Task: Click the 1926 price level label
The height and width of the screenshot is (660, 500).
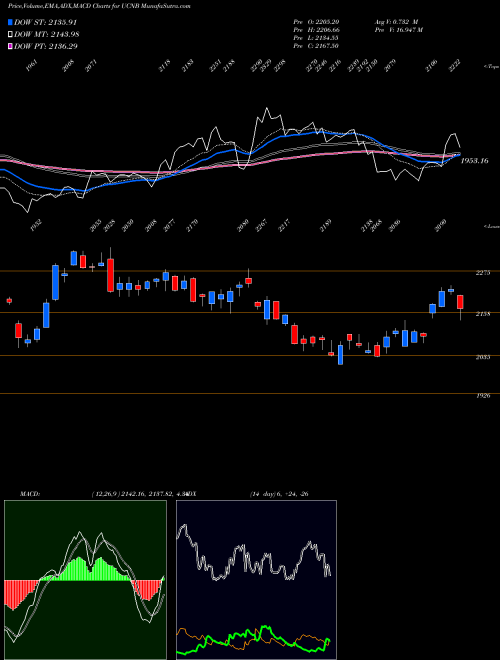Action: click(x=483, y=396)
